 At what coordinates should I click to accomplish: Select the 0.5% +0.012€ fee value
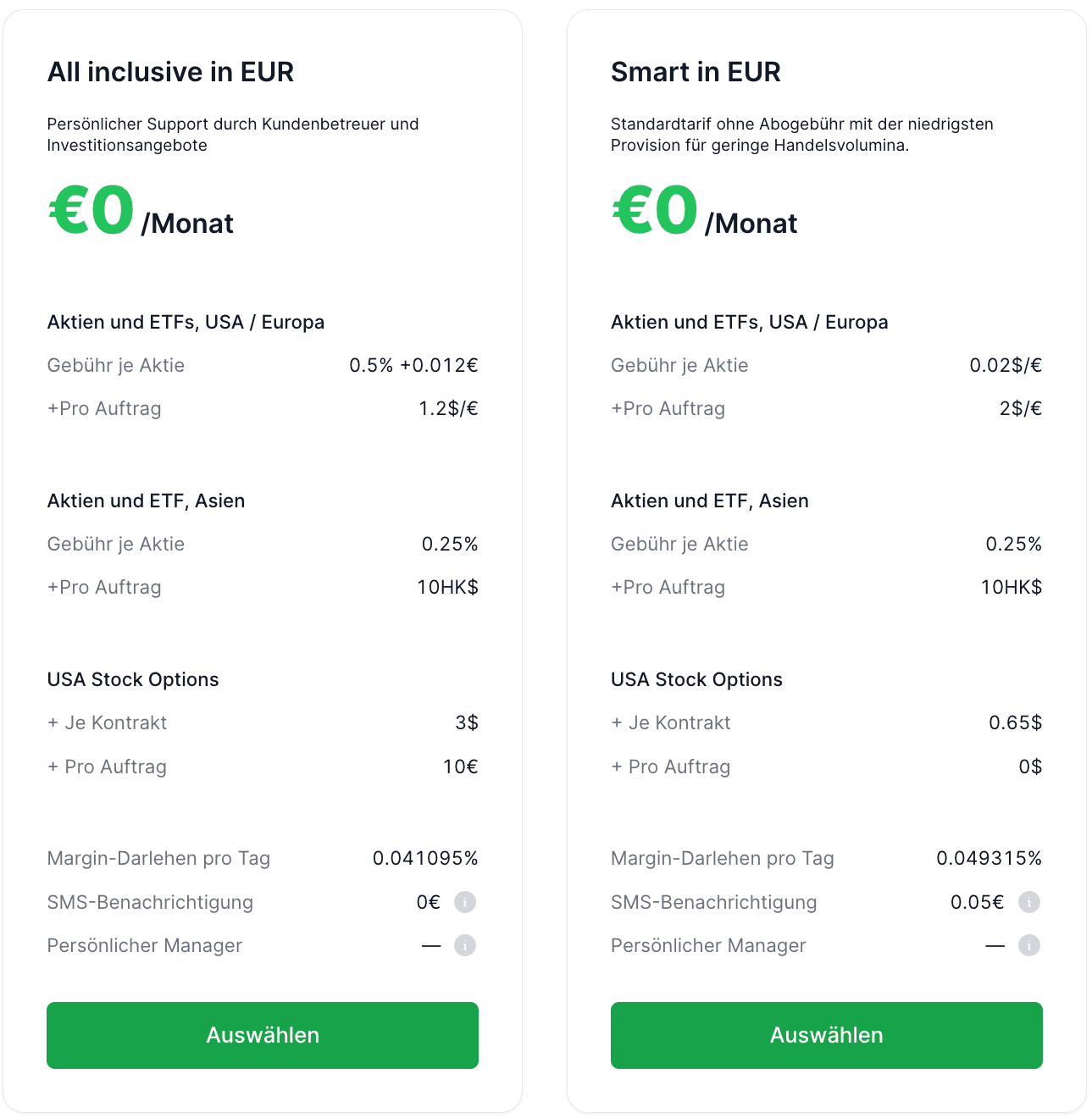413,365
